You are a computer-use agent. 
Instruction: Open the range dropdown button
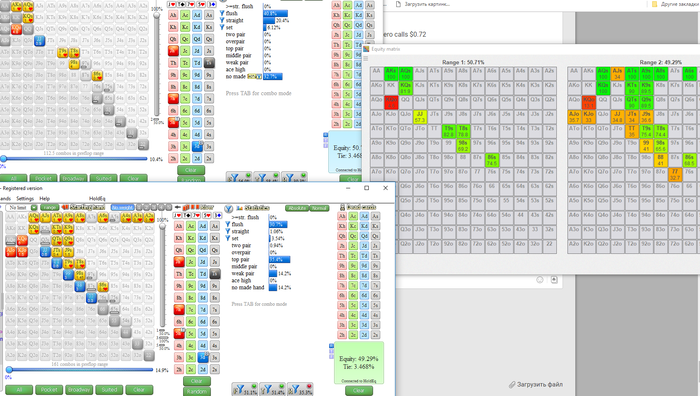pyautogui.click(x=50, y=208)
